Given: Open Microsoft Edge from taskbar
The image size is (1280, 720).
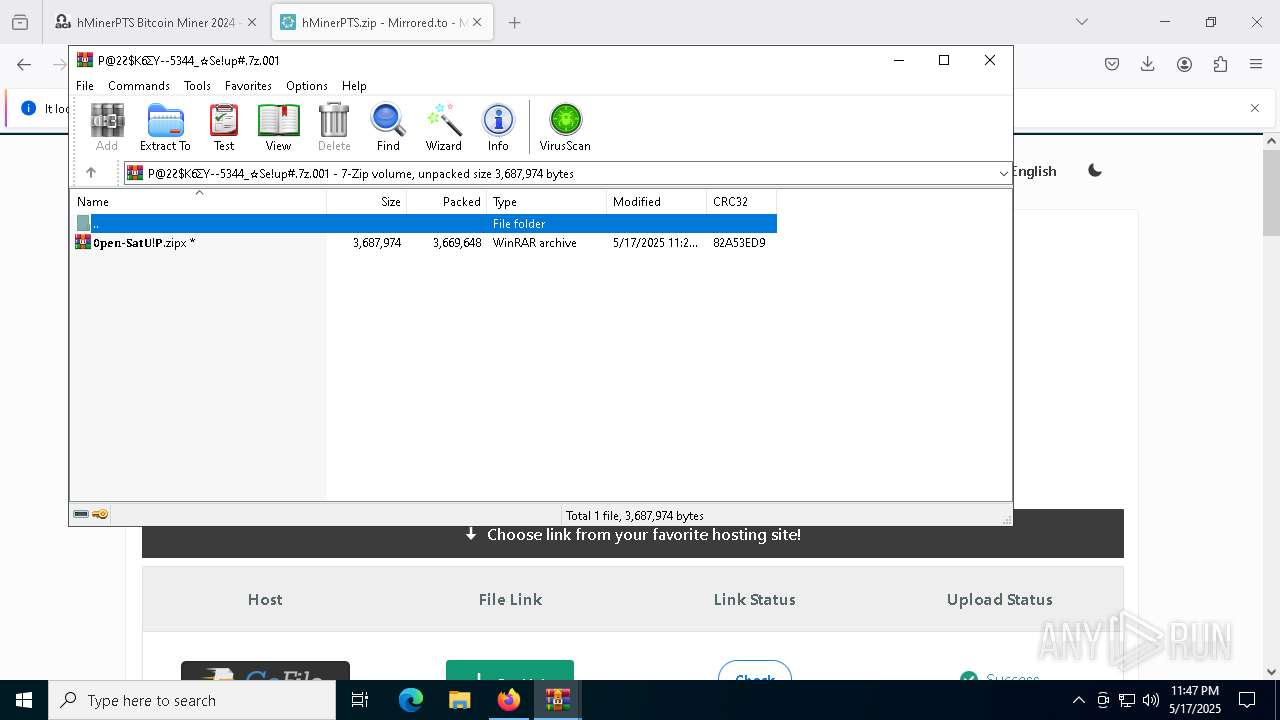Looking at the screenshot, I should coord(411,700).
